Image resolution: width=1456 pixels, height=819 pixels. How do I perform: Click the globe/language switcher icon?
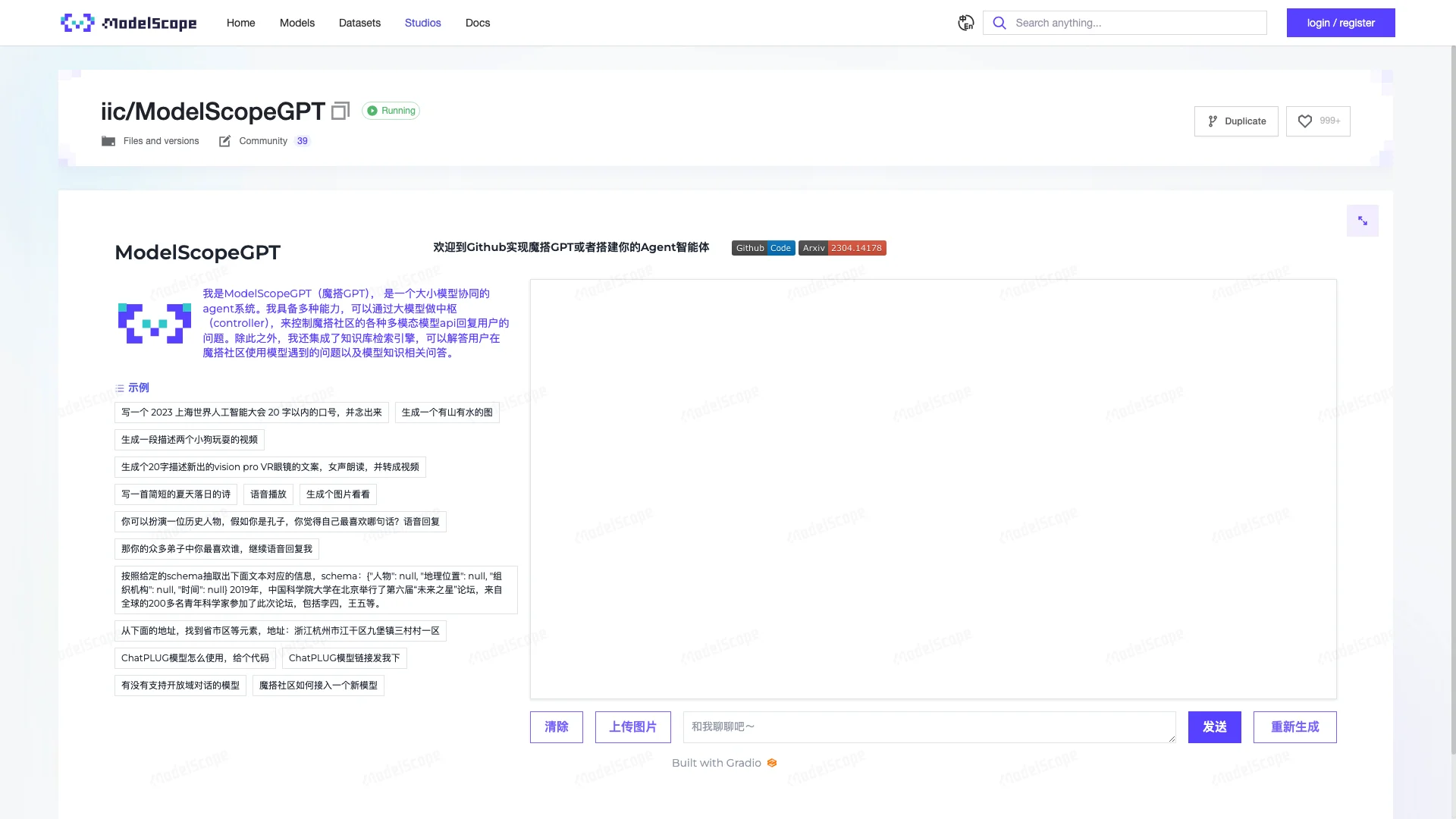(x=966, y=22)
